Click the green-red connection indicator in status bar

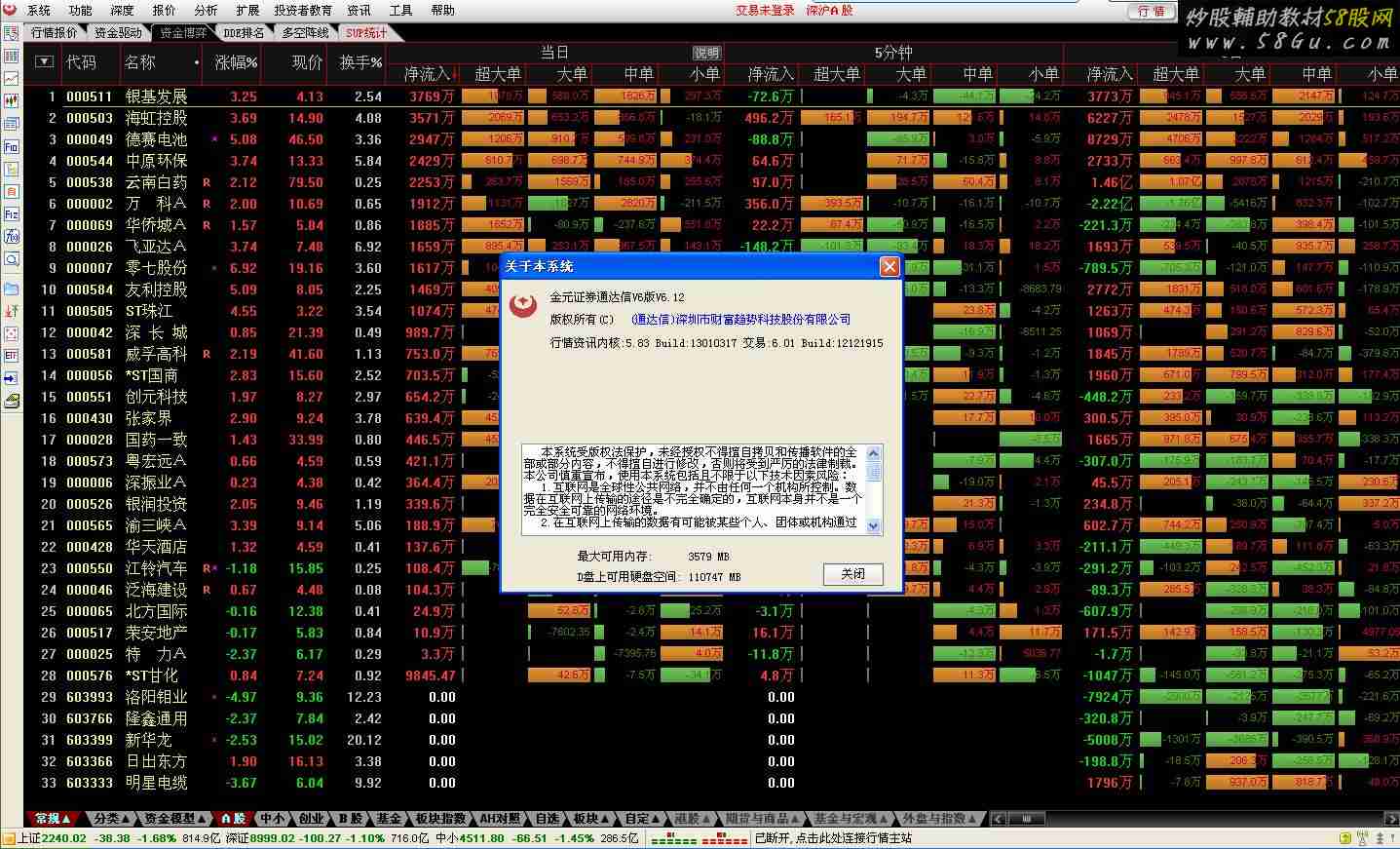click(700, 839)
